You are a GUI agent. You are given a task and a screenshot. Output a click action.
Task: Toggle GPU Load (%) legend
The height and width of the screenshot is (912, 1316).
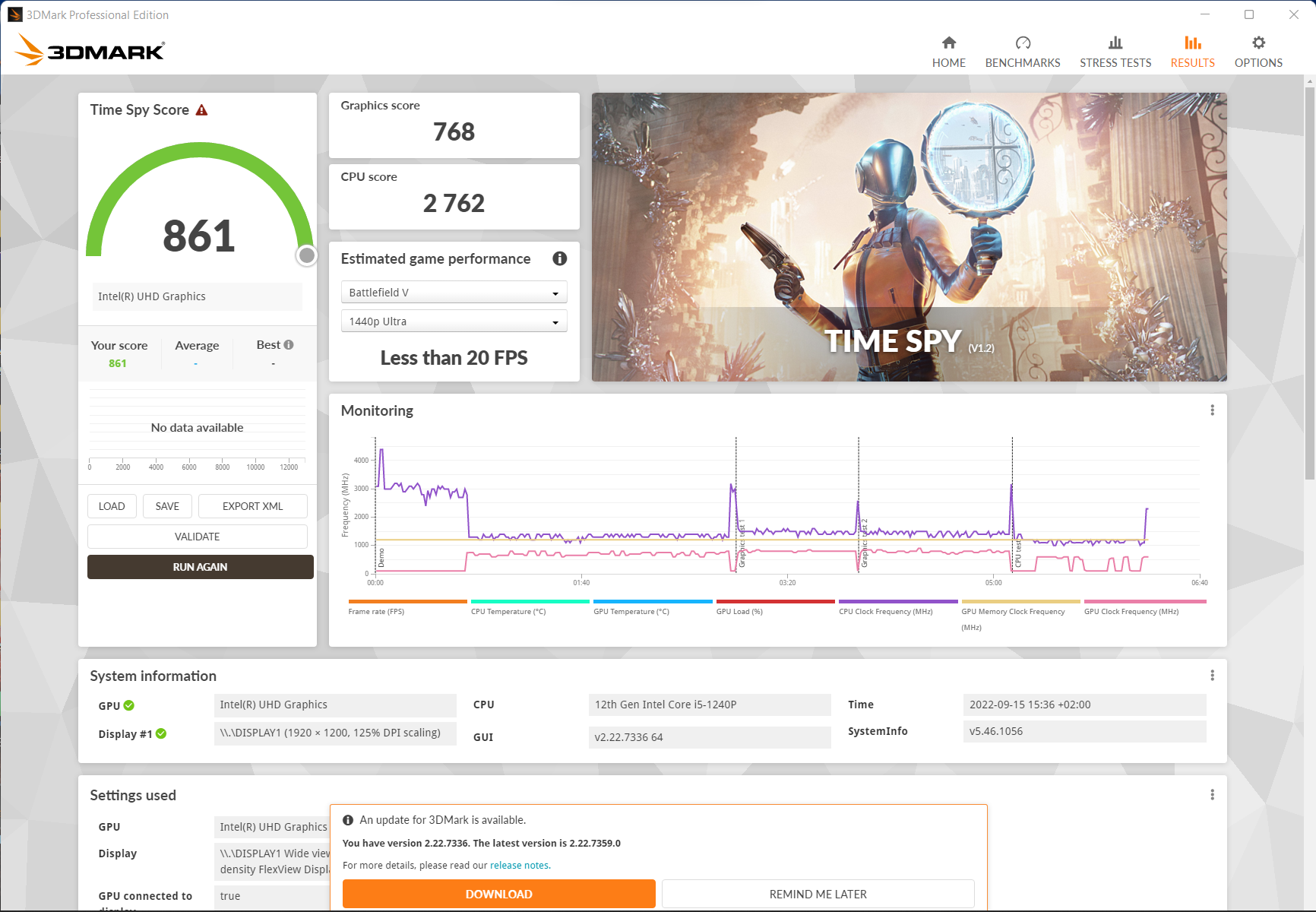[x=775, y=608]
